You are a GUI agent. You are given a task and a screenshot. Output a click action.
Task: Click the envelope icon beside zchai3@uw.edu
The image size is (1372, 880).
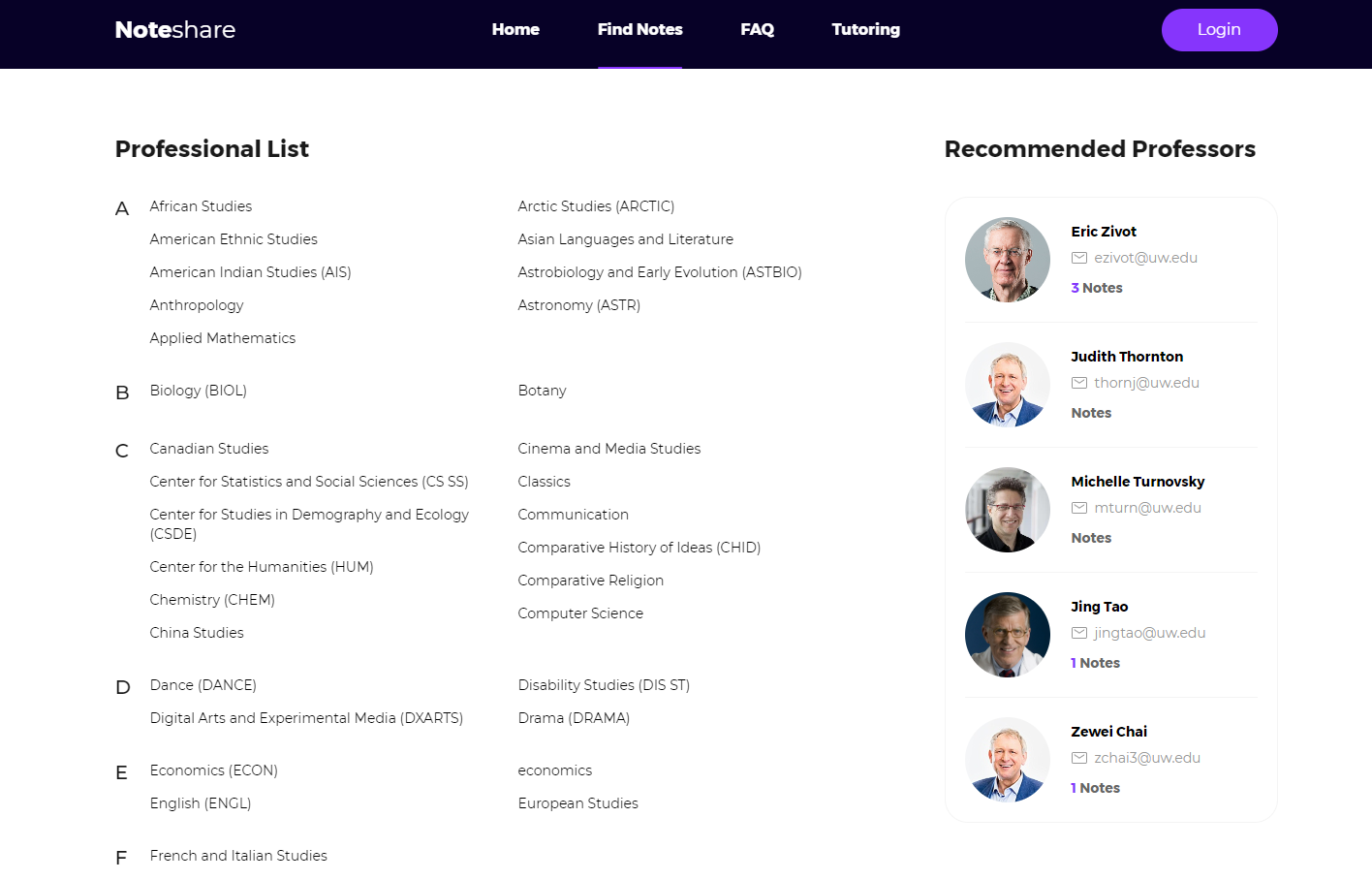(x=1079, y=758)
